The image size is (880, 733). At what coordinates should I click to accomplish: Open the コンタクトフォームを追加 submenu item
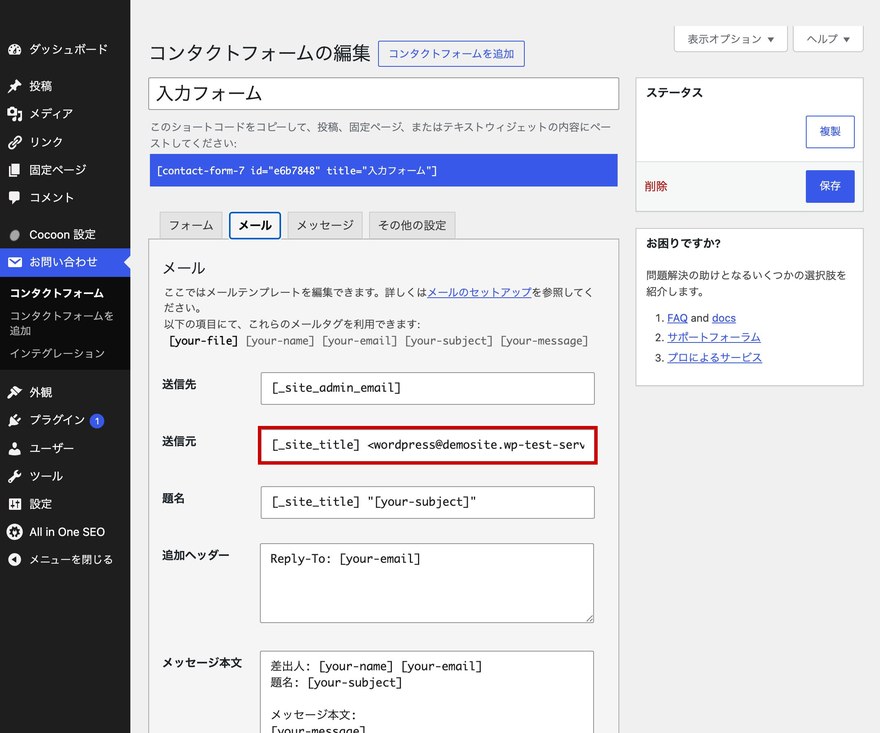61,323
